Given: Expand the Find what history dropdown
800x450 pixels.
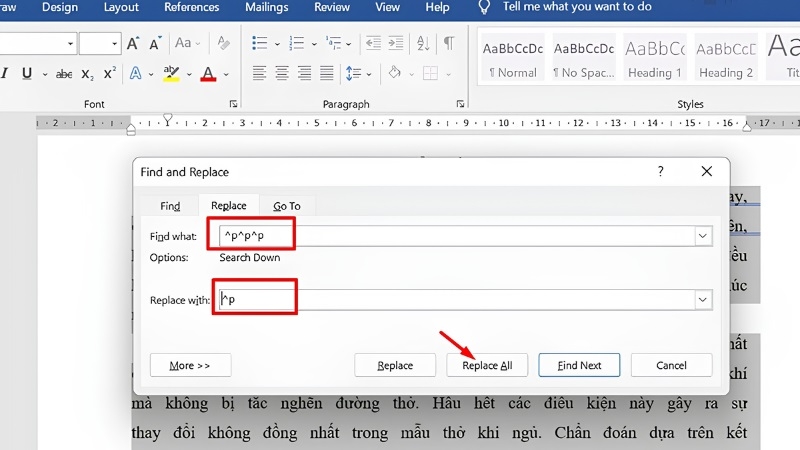Looking at the screenshot, I should coord(703,236).
